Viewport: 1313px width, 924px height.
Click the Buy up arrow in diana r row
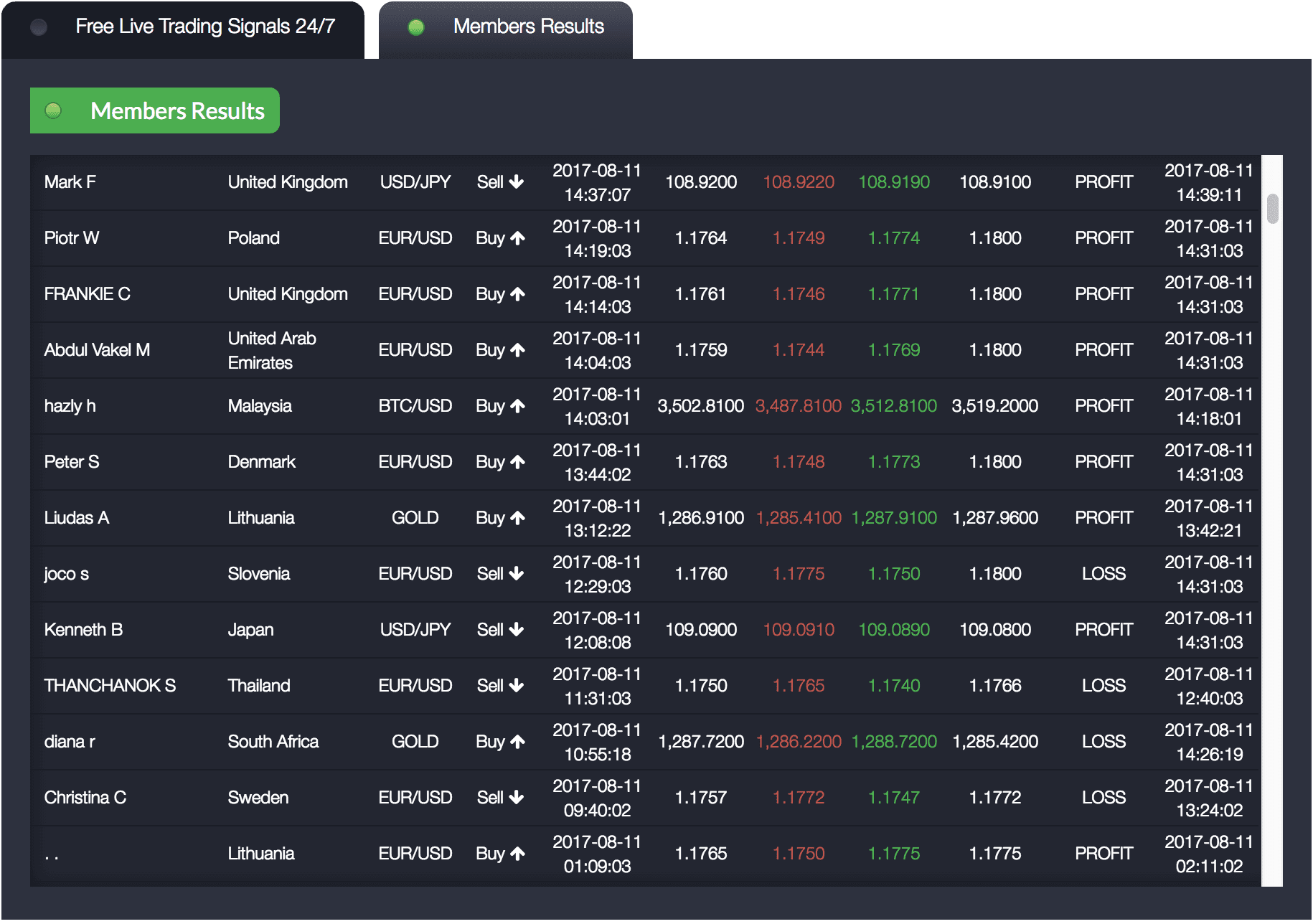click(x=517, y=742)
